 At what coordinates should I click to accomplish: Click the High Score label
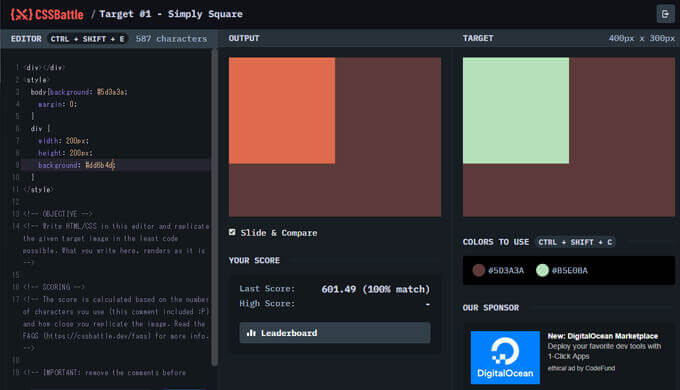267,303
